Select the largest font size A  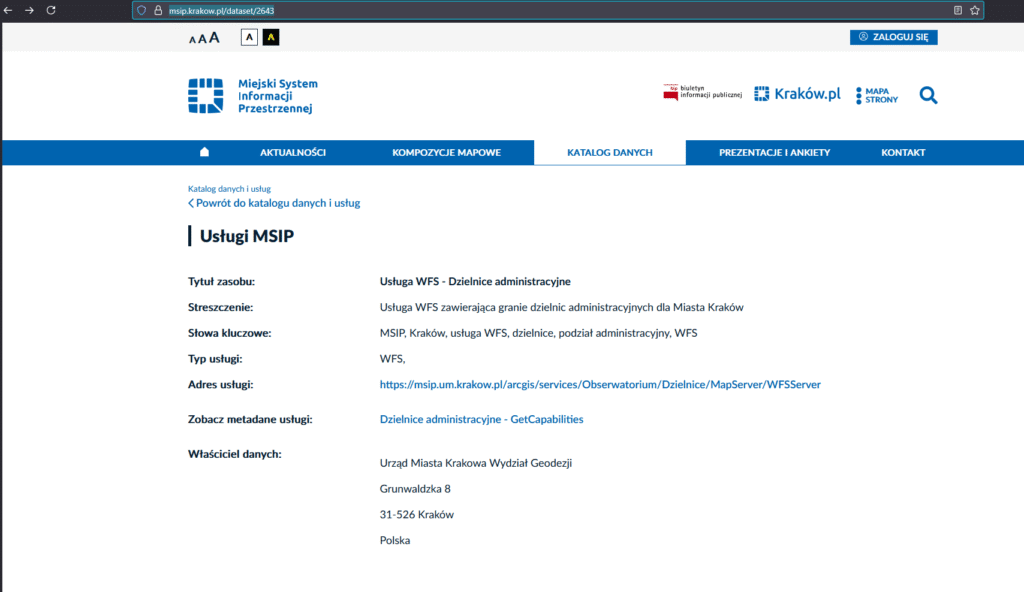coord(214,37)
